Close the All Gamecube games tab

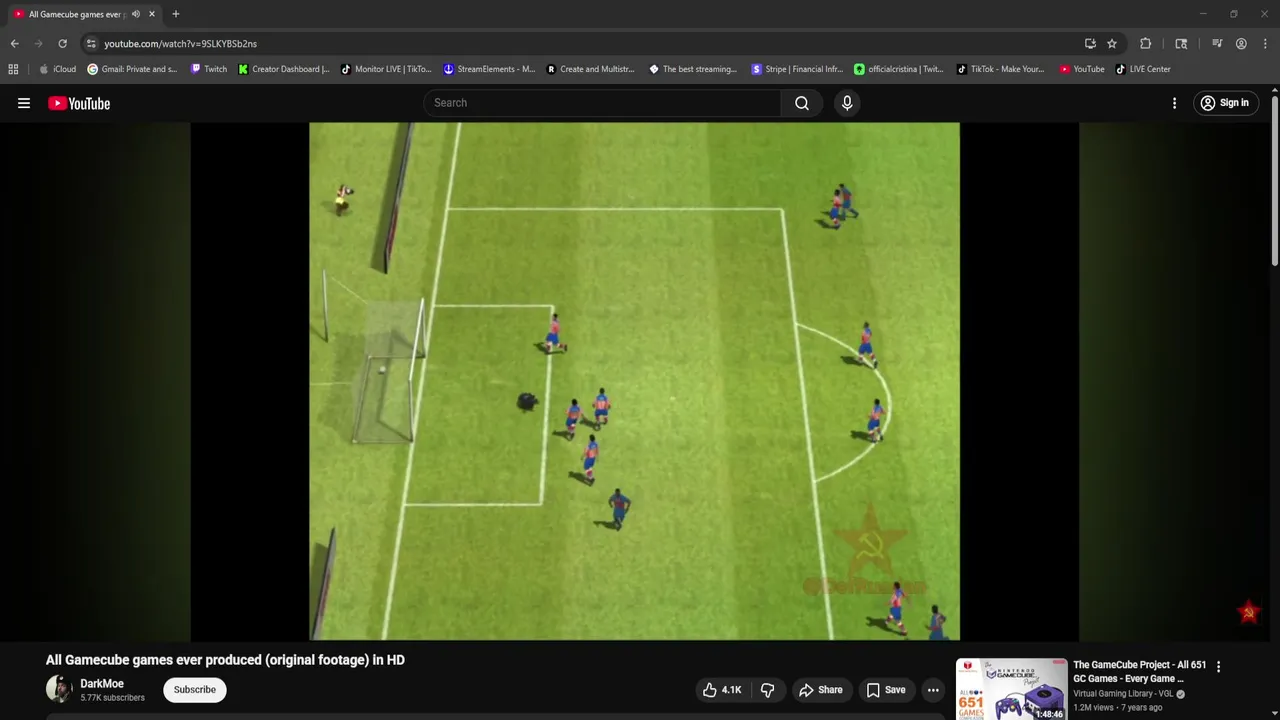point(152,14)
